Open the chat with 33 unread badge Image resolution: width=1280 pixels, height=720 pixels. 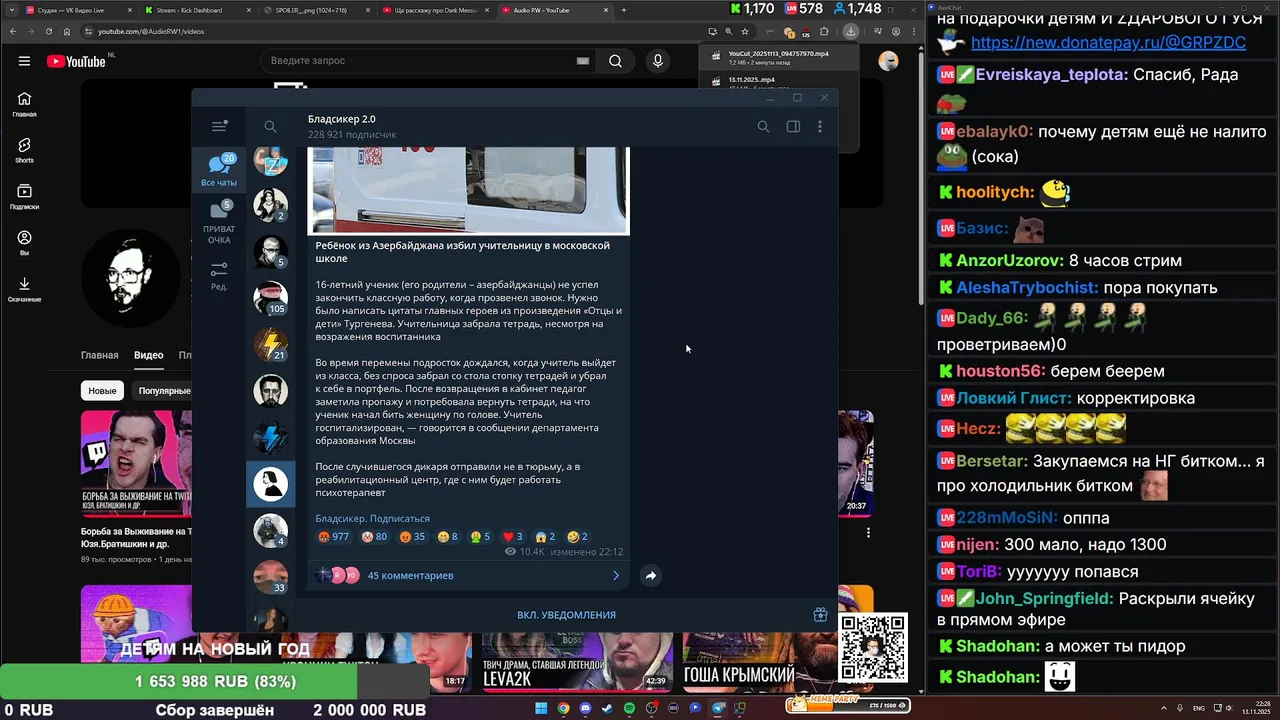[270, 577]
